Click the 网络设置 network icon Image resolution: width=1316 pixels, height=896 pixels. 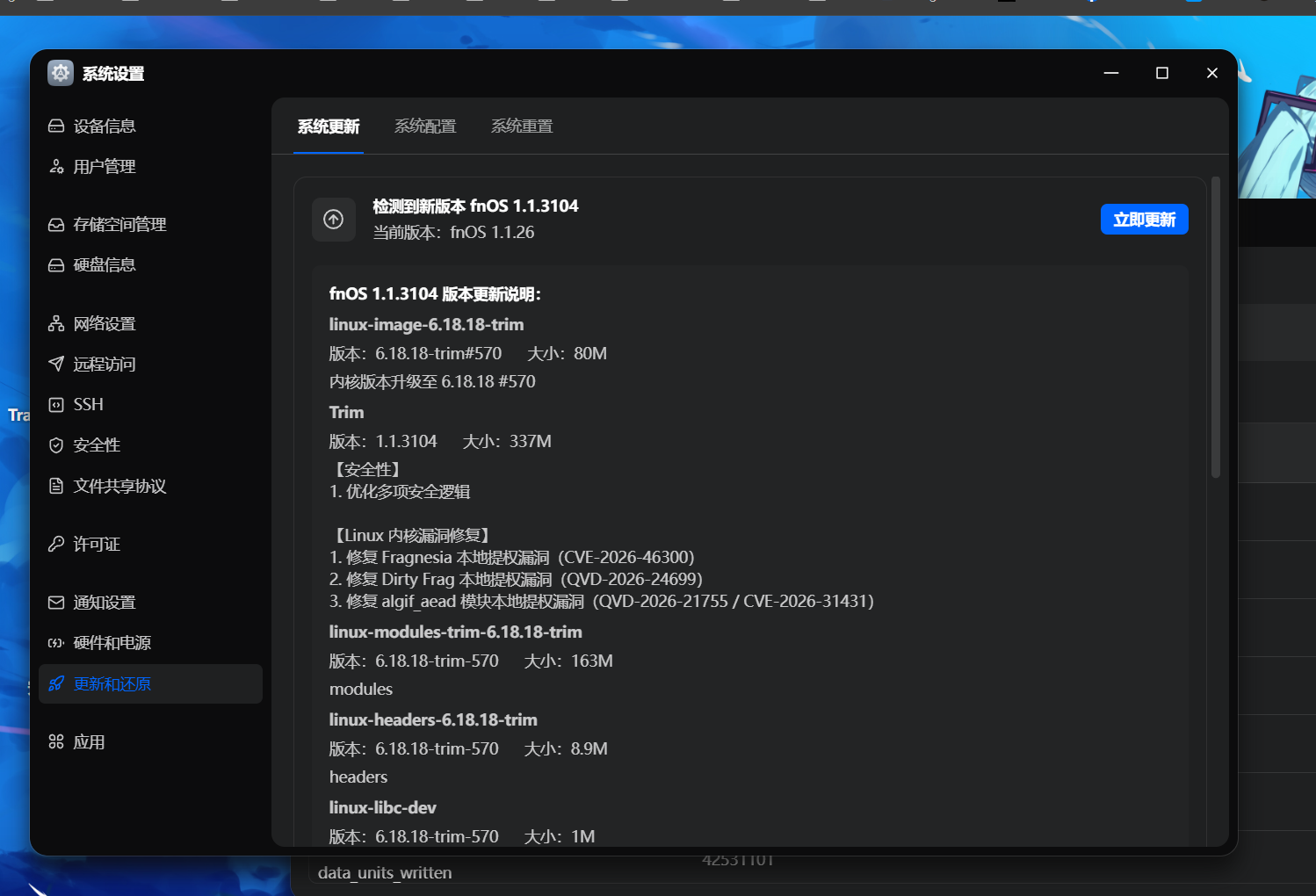click(56, 324)
